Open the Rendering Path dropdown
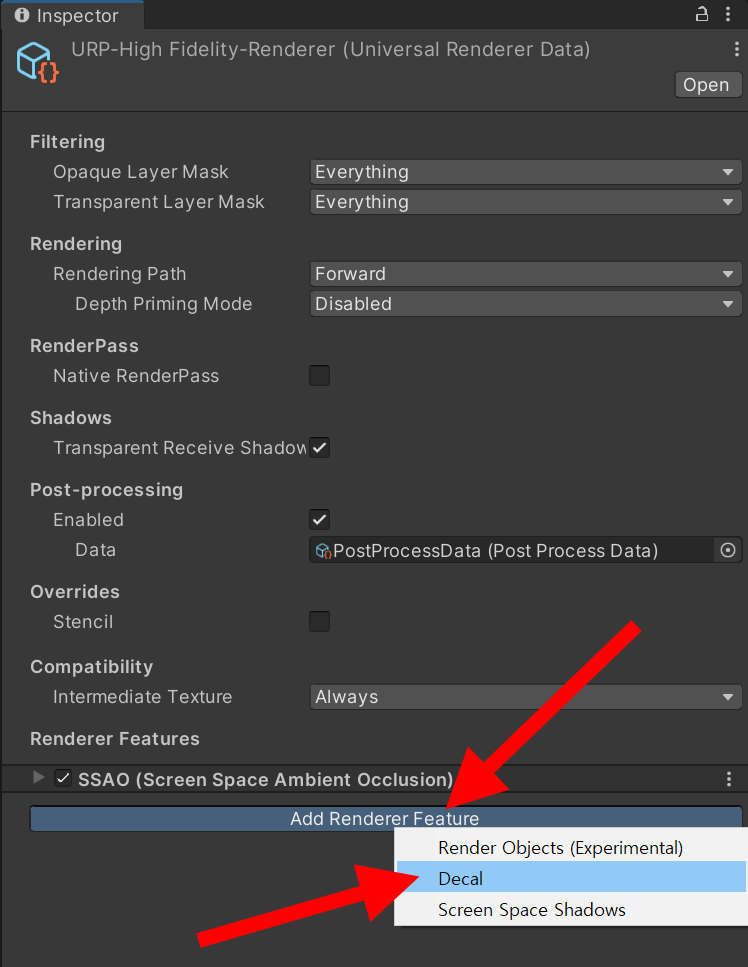Image resolution: width=748 pixels, height=967 pixels. [525, 274]
